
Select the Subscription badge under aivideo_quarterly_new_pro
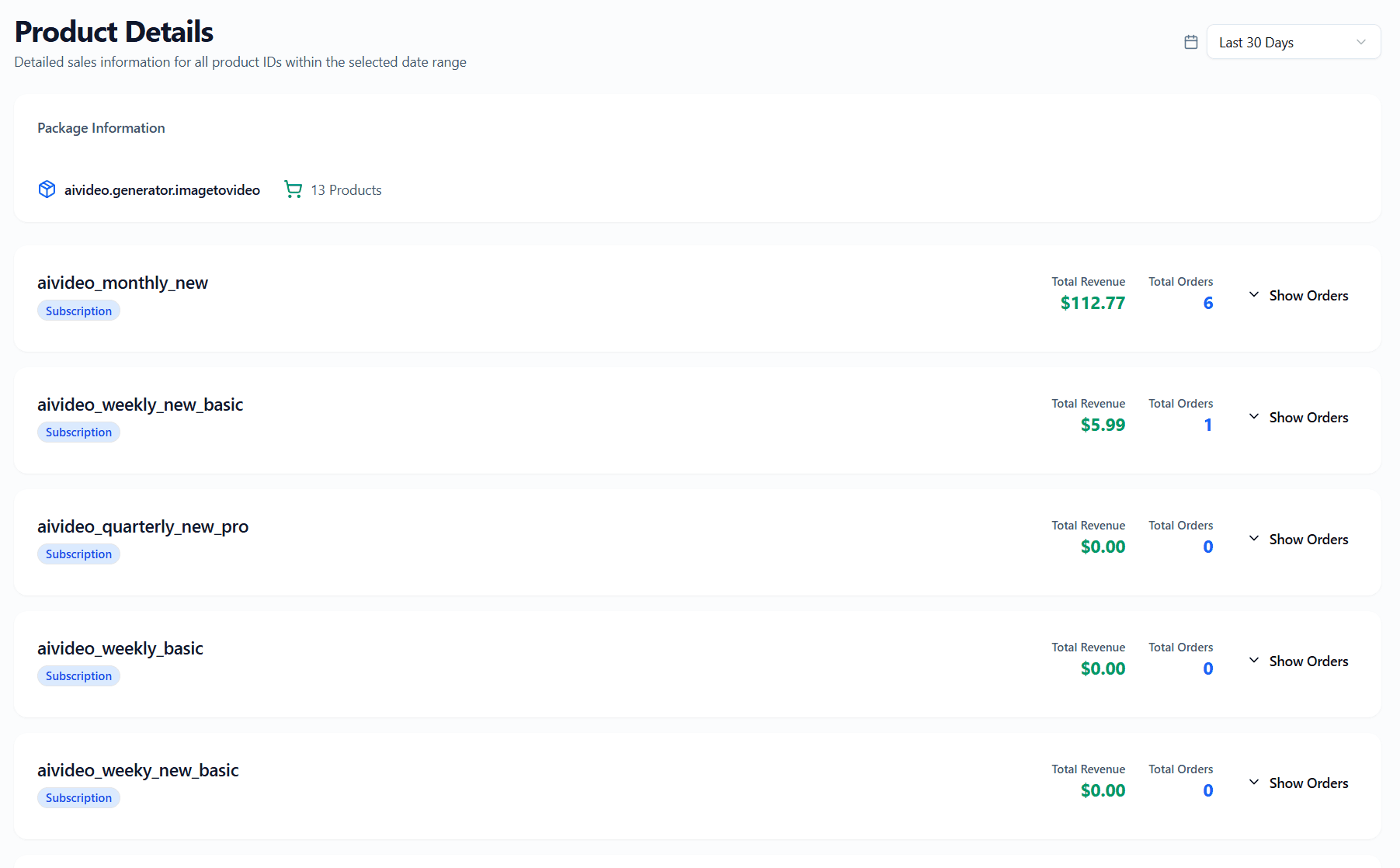pos(78,554)
